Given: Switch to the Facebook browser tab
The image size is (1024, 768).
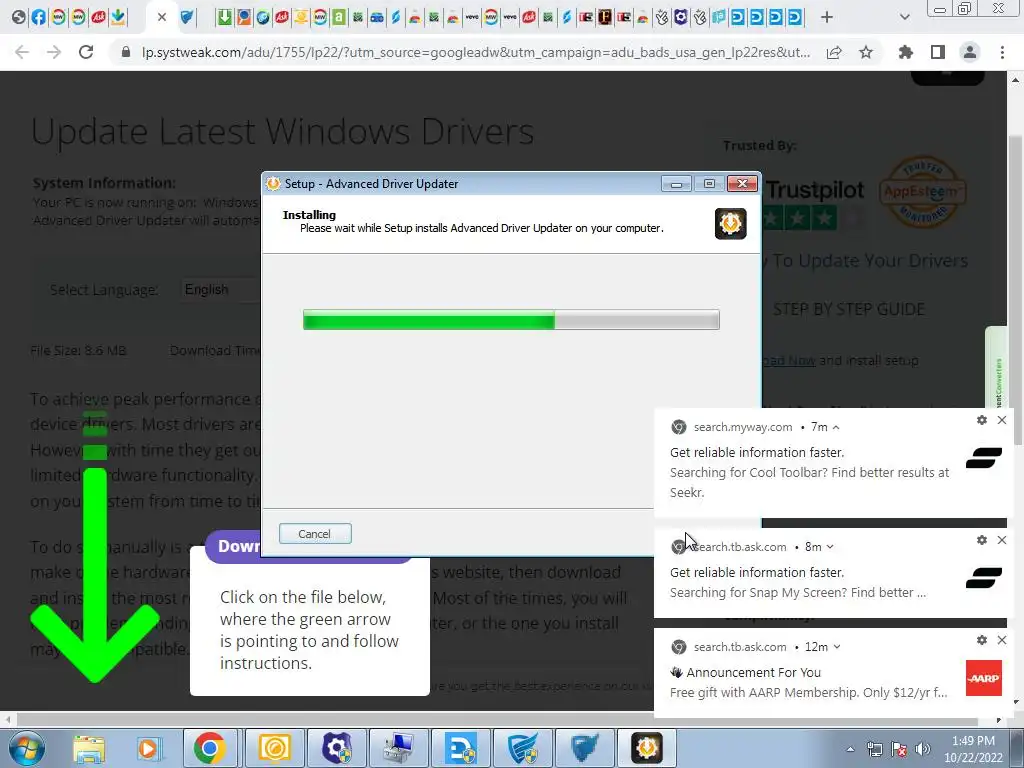Looking at the screenshot, I should pyautogui.click(x=39, y=17).
